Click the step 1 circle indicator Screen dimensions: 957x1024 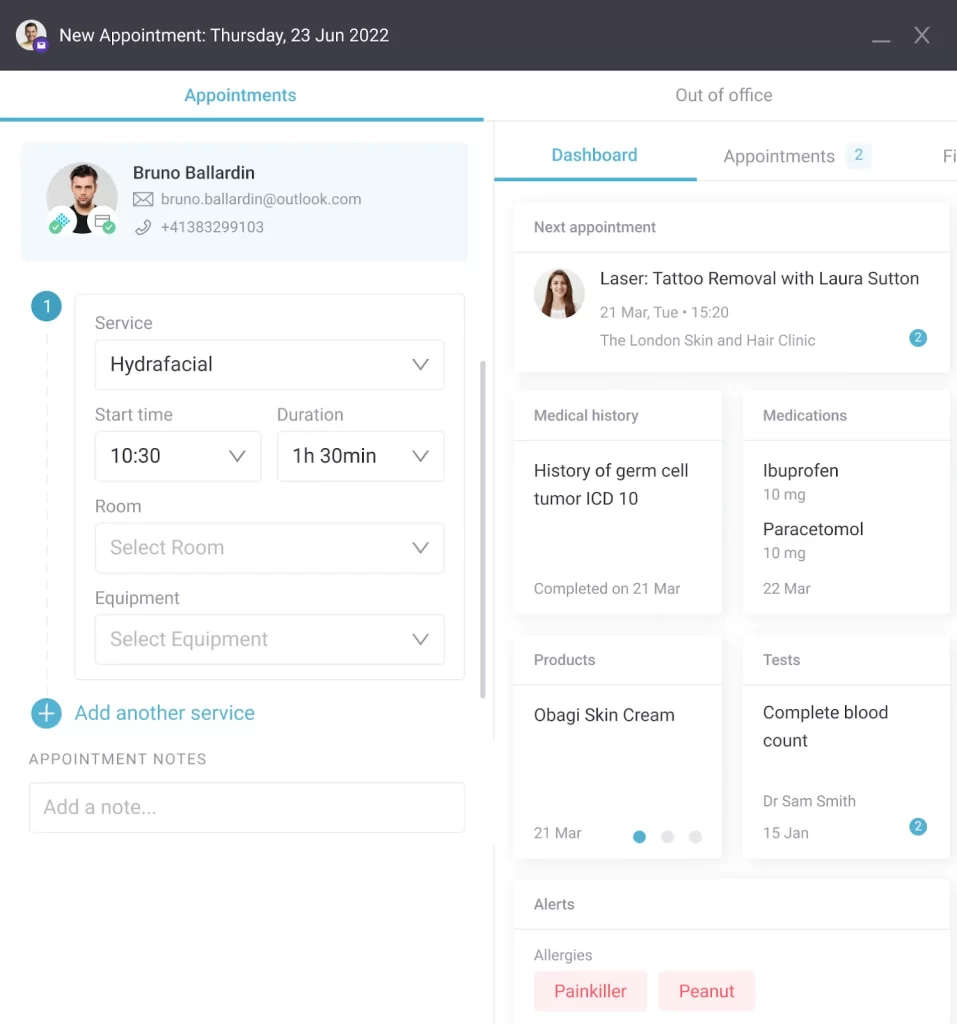pos(46,306)
